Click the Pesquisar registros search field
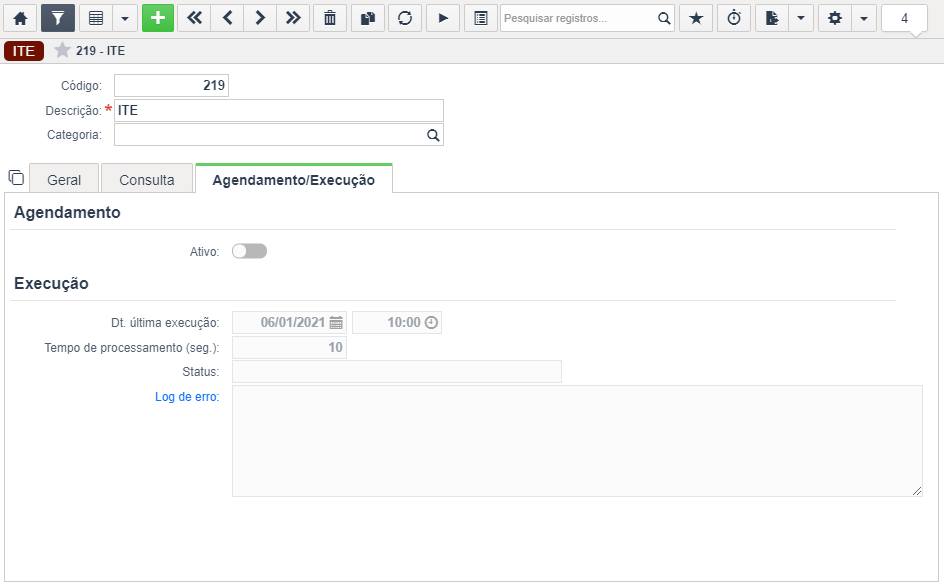 [578, 18]
